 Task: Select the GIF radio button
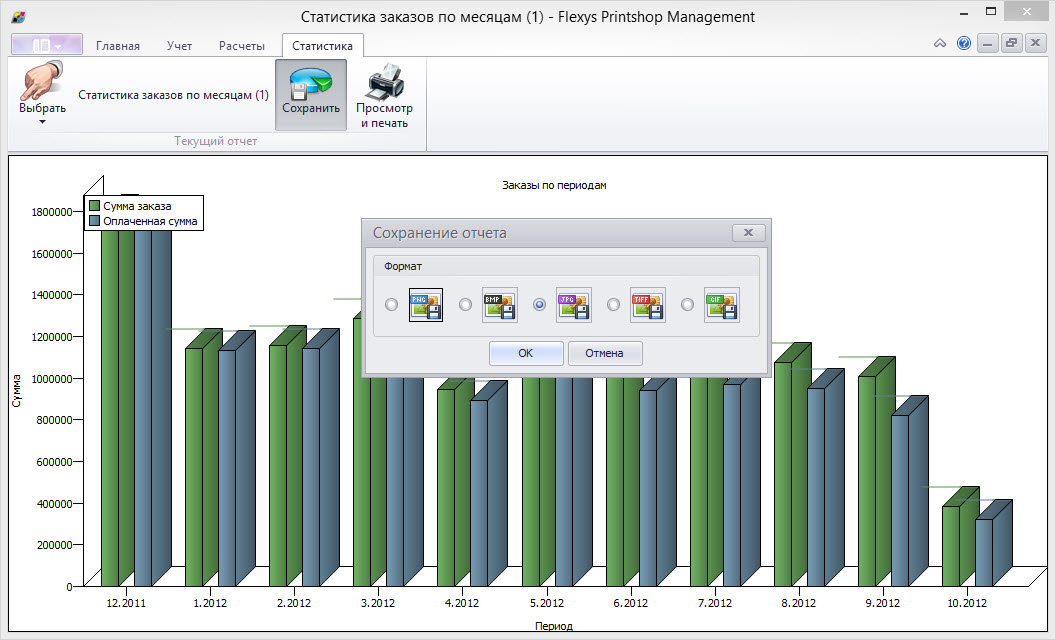point(688,305)
